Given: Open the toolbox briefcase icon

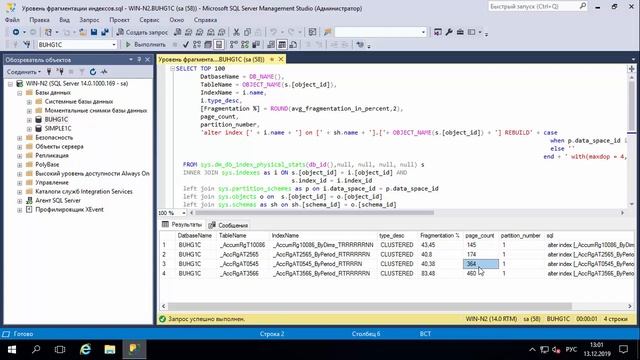Looking at the screenshot, I should [460, 32].
